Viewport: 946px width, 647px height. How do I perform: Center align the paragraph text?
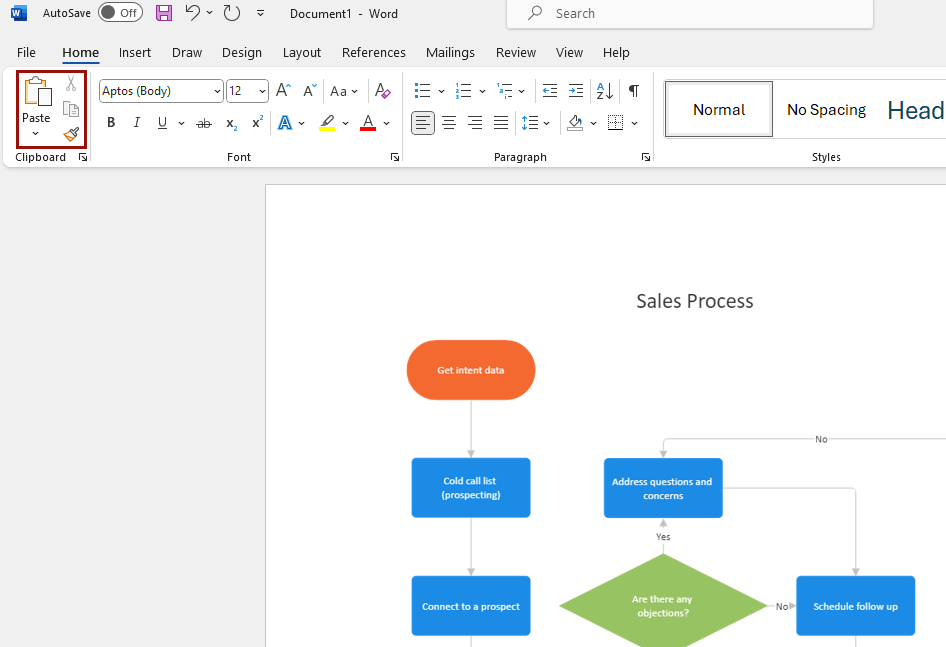tap(449, 123)
